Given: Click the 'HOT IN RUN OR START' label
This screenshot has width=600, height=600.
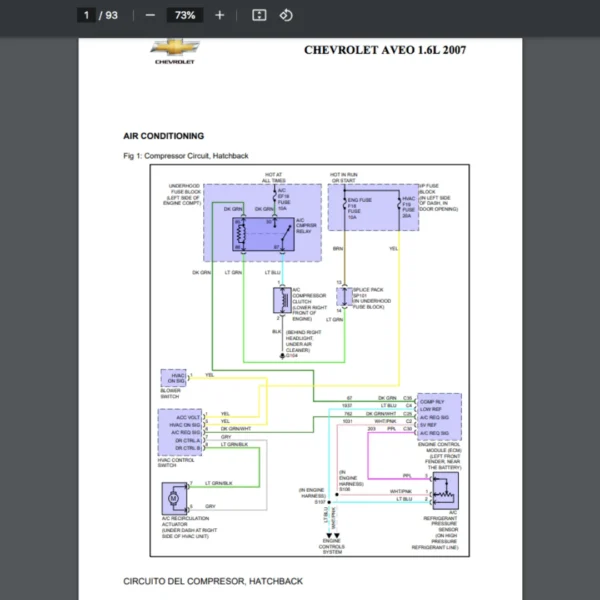Looking at the screenshot, I should pyautogui.click(x=343, y=178).
